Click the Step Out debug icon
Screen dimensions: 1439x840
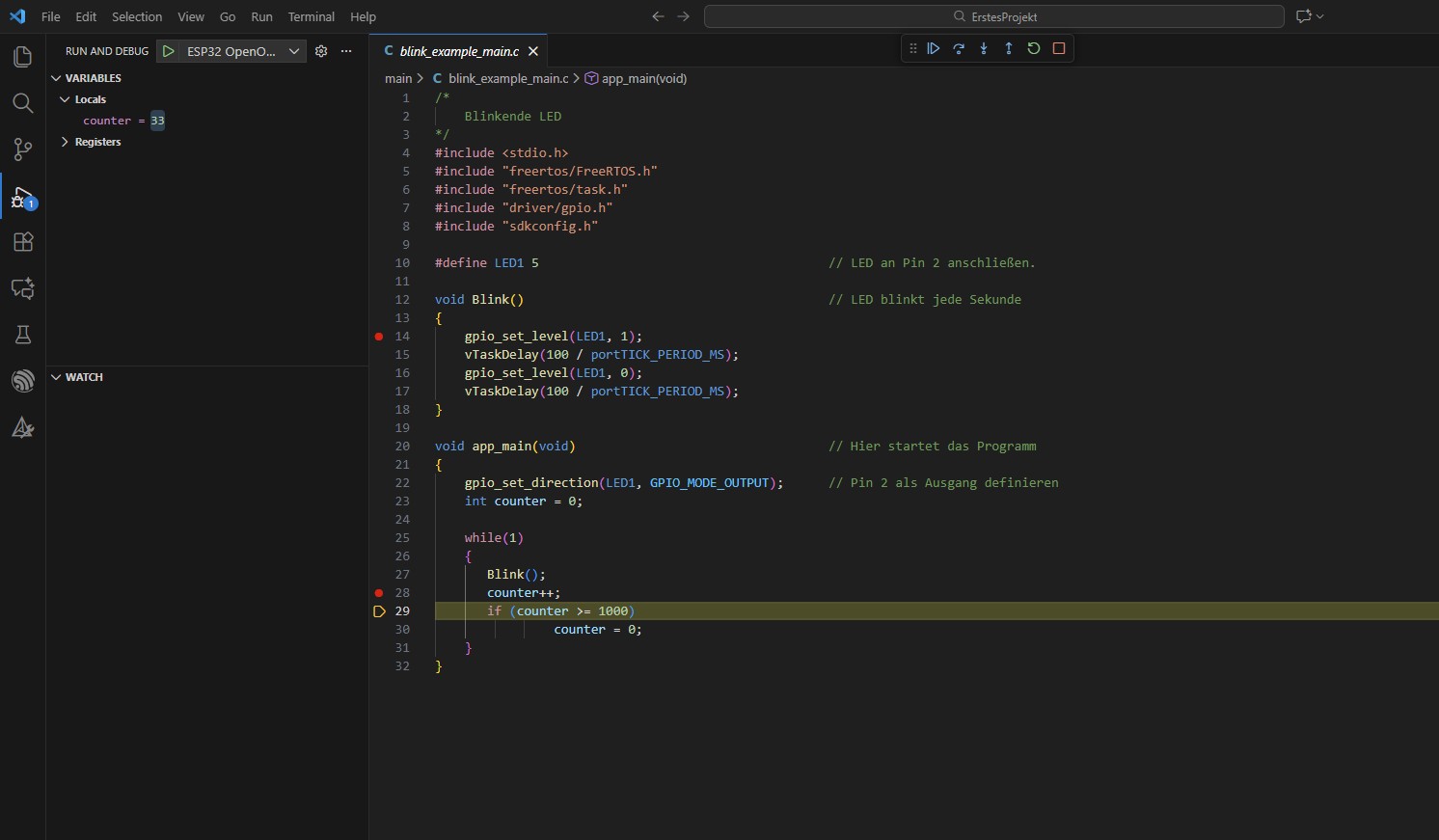1009,48
